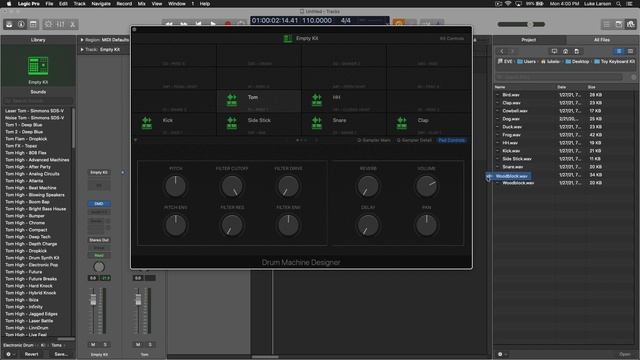Toggle the DMD instrument slot
Image resolution: width=640 pixels, height=360 pixels.
pos(99,204)
